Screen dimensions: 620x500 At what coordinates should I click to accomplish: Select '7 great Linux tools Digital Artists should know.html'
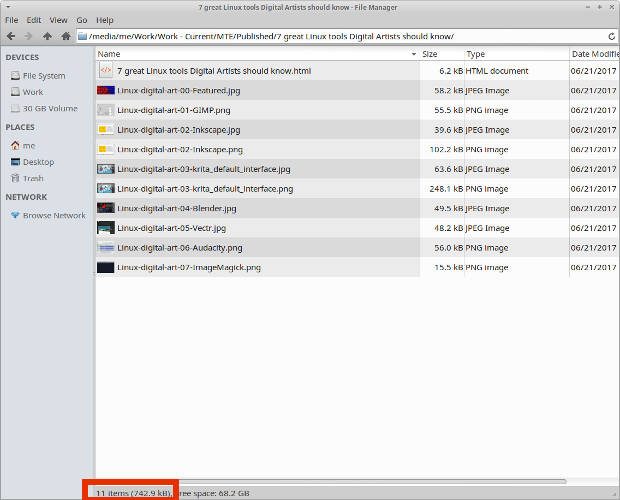click(214, 71)
